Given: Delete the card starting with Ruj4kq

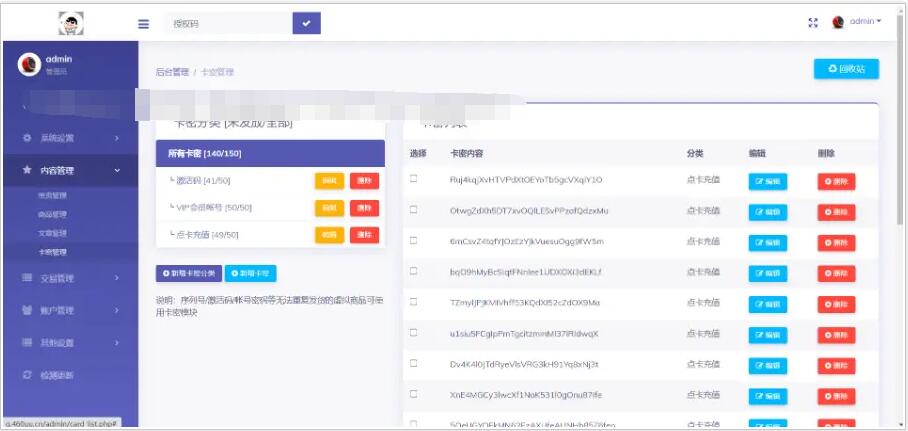Looking at the screenshot, I should [836, 181].
